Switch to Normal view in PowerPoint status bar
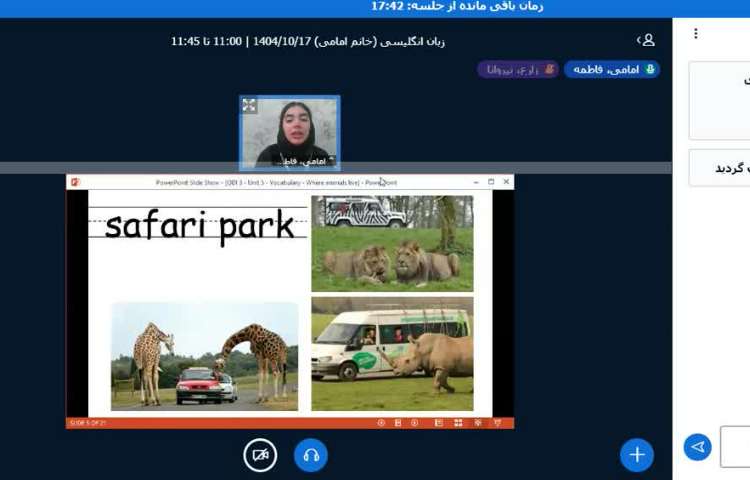Screen dimensions: 750x480 [439, 423]
